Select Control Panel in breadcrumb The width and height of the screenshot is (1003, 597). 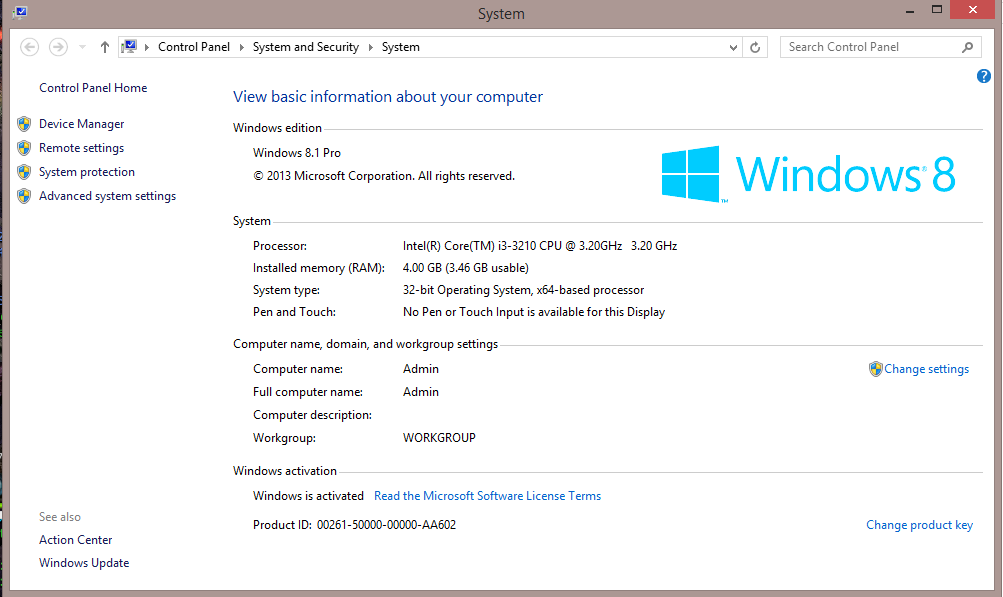194,47
